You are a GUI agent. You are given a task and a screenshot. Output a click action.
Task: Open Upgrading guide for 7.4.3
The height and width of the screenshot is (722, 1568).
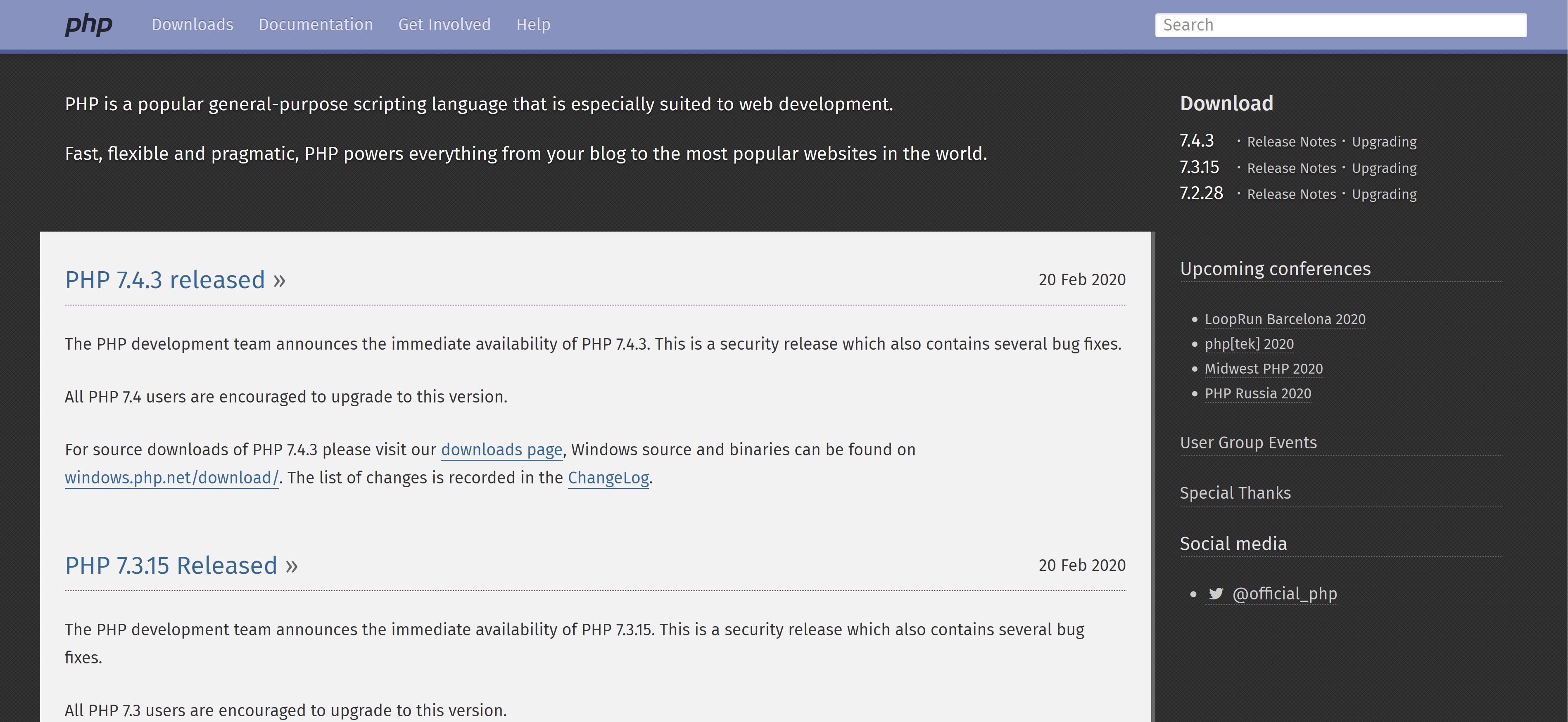(1383, 142)
